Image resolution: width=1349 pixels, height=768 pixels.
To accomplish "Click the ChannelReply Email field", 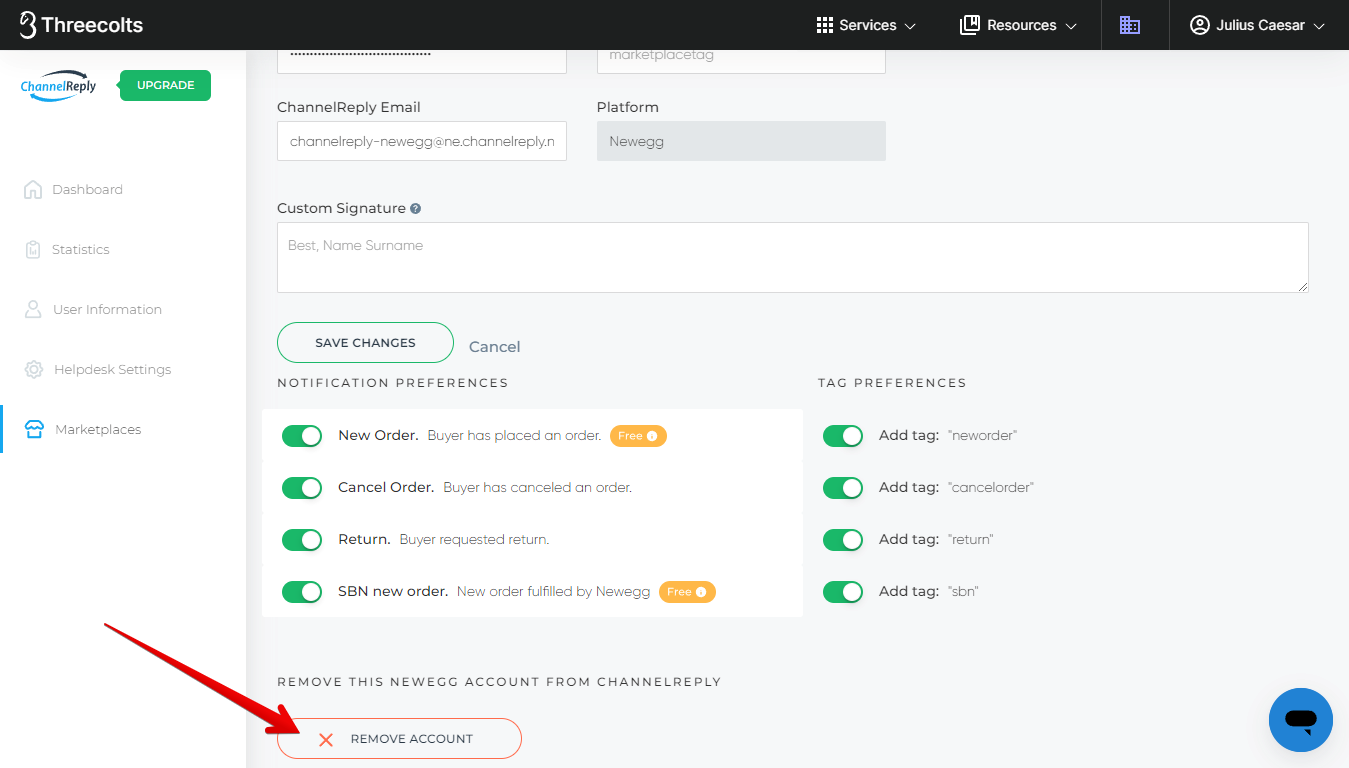I will click(422, 141).
